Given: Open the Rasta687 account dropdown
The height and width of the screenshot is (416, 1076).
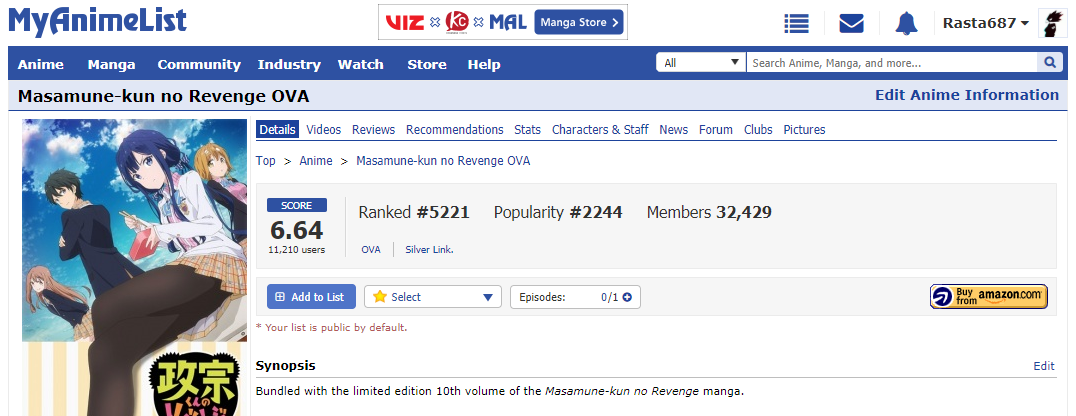Looking at the screenshot, I should click(x=985, y=23).
